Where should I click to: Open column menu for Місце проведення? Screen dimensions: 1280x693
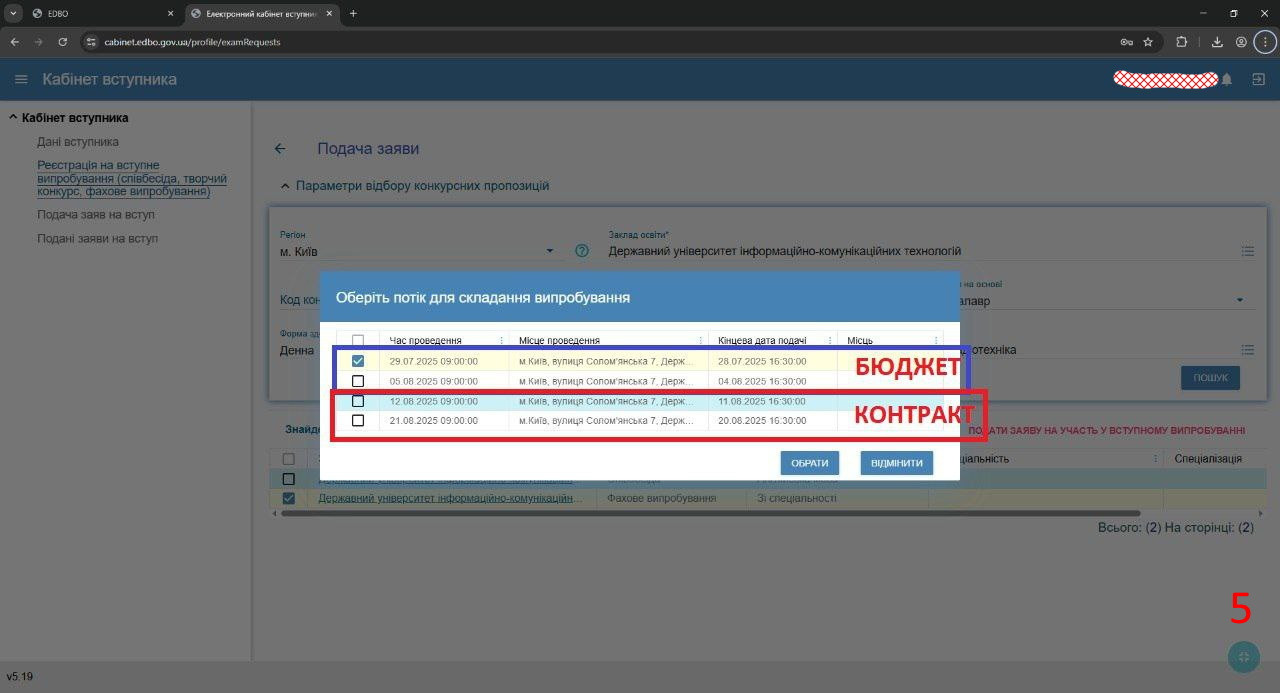click(700, 341)
